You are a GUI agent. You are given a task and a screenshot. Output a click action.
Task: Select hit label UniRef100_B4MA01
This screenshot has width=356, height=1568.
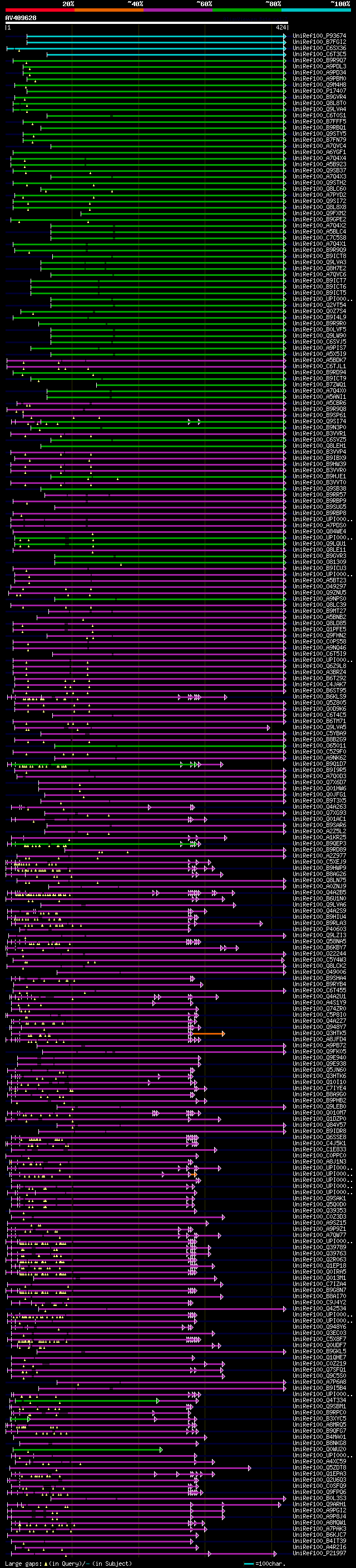coord(319,1437)
